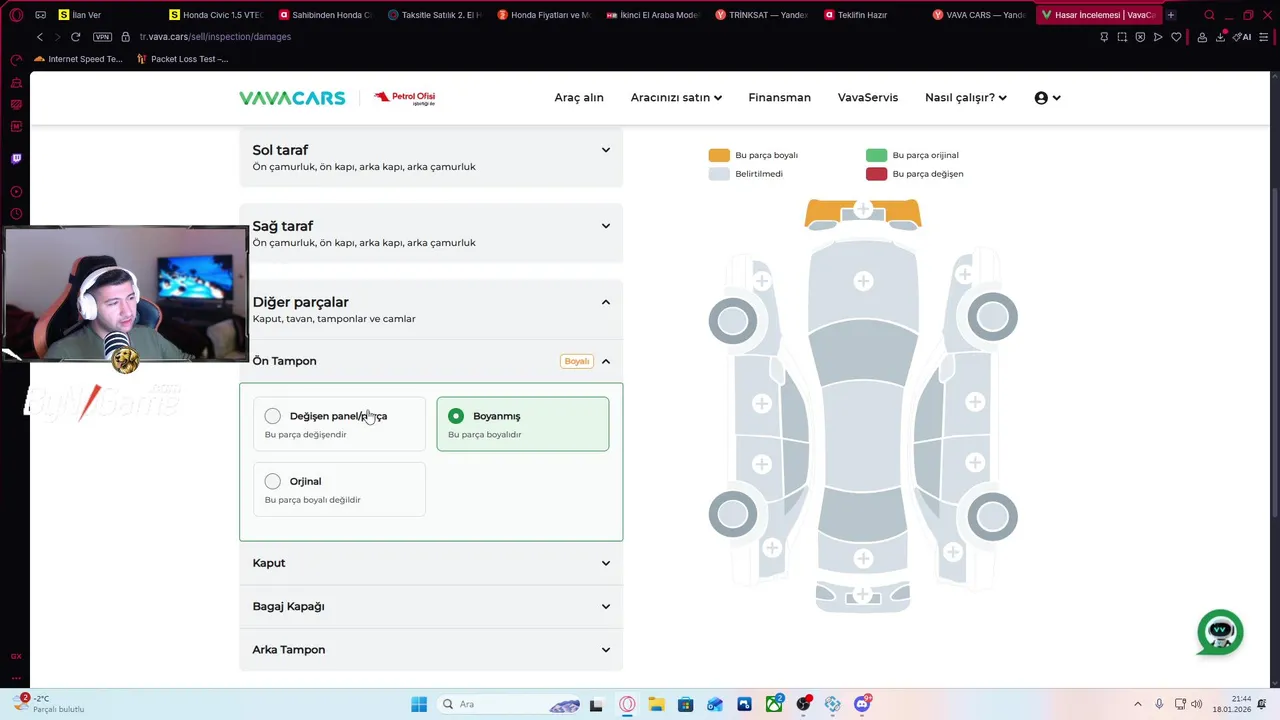This screenshot has height=720, width=1280.
Task: Click the orange 'Bu parça boyalı' legend swatch
Action: 719,155
